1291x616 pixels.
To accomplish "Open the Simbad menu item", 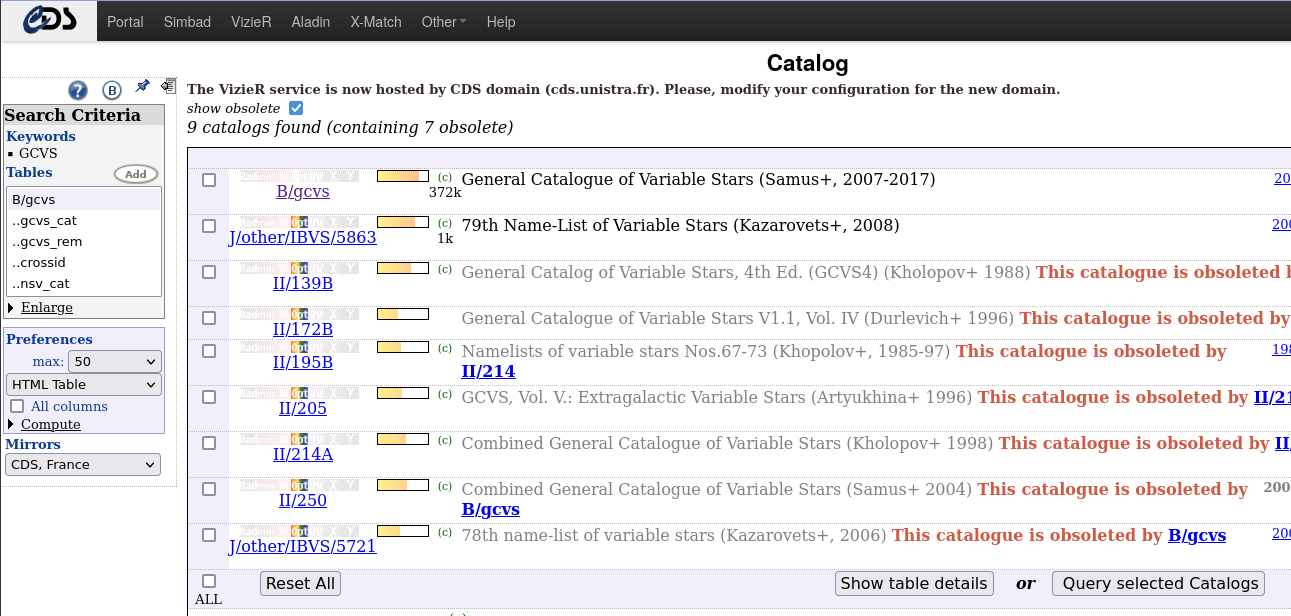I will point(187,21).
